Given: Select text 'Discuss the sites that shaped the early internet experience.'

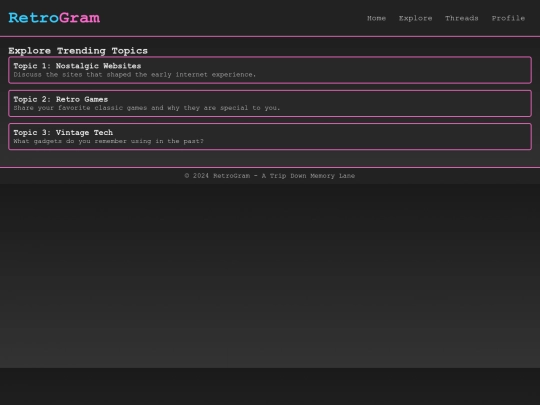Looking at the screenshot, I should 135,75.
